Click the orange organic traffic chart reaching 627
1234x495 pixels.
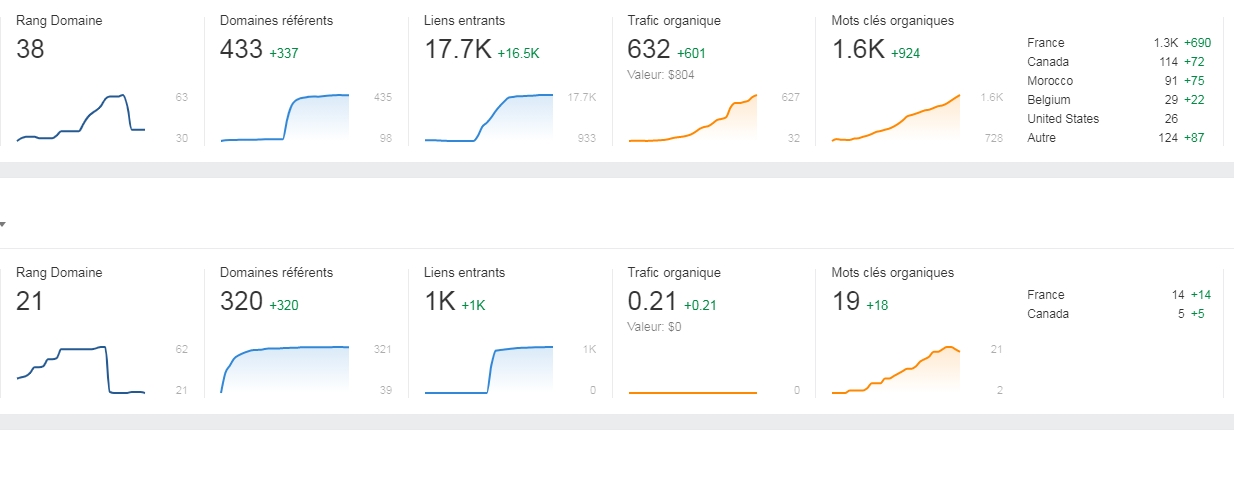(692, 120)
